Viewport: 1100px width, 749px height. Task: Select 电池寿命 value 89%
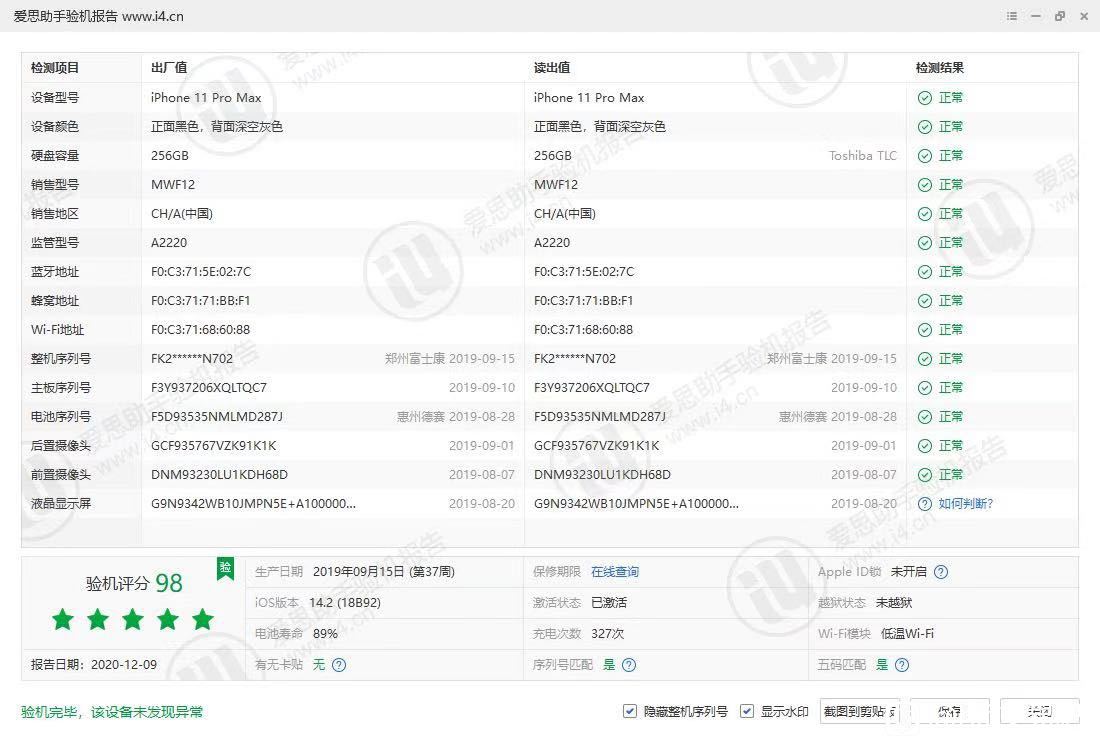pos(325,633)
